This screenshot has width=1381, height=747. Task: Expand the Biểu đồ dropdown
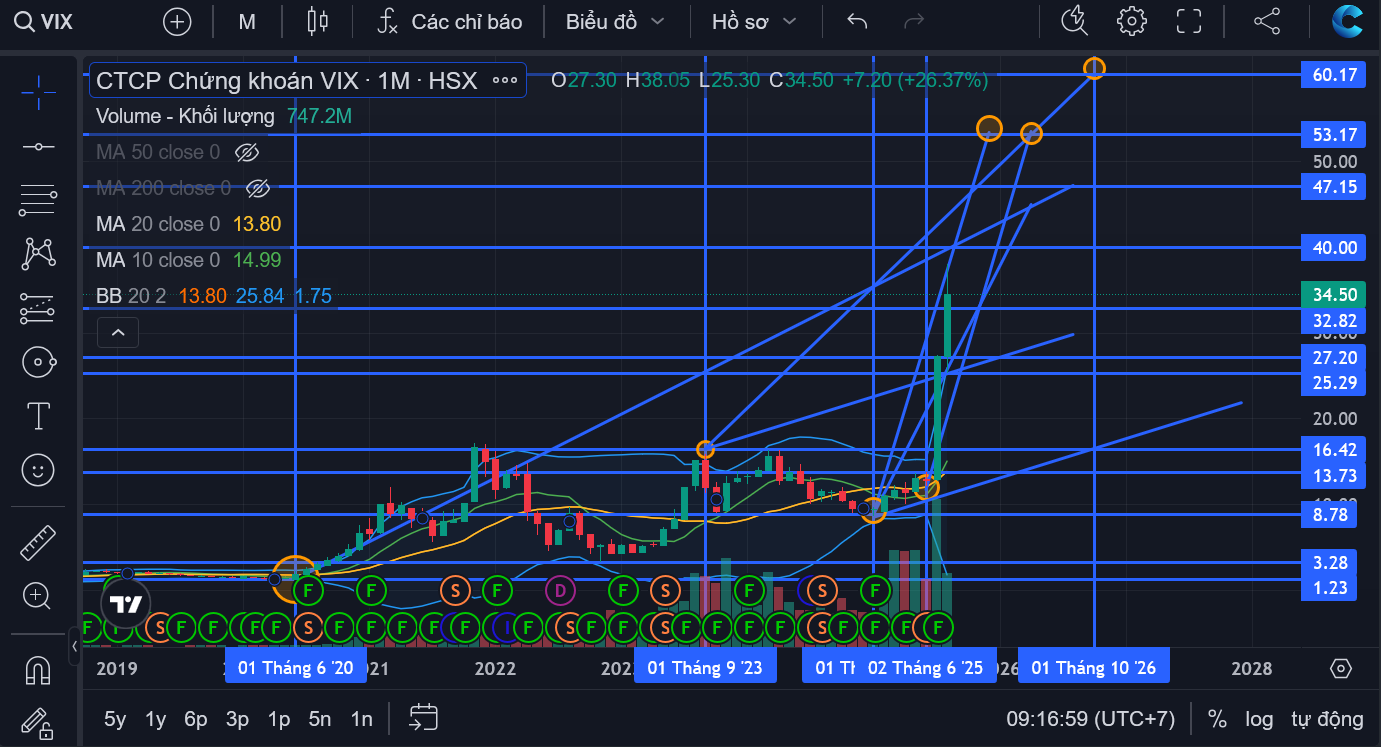(x=615, y=21)
